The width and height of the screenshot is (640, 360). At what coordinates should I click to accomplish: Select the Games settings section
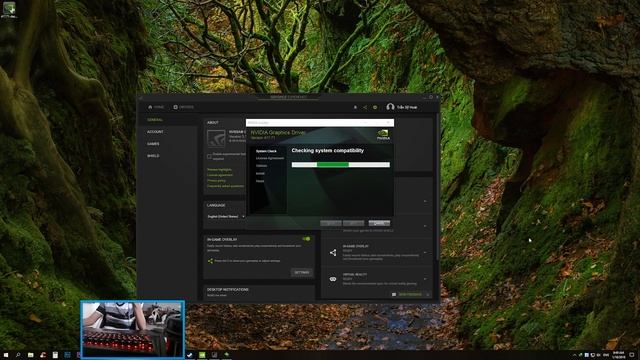click(x=153, y=144)
